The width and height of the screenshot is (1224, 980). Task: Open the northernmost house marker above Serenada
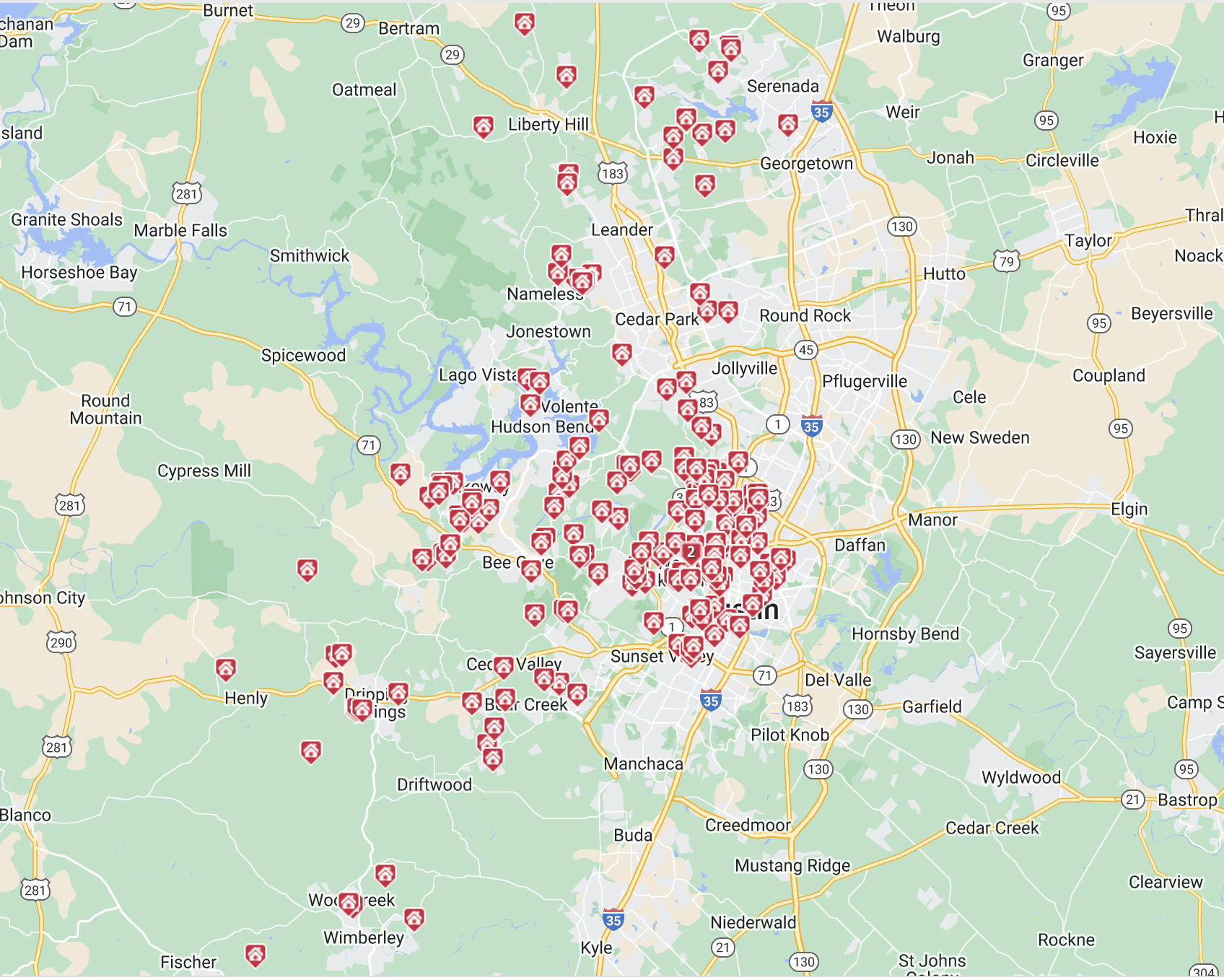coord(699,40)
